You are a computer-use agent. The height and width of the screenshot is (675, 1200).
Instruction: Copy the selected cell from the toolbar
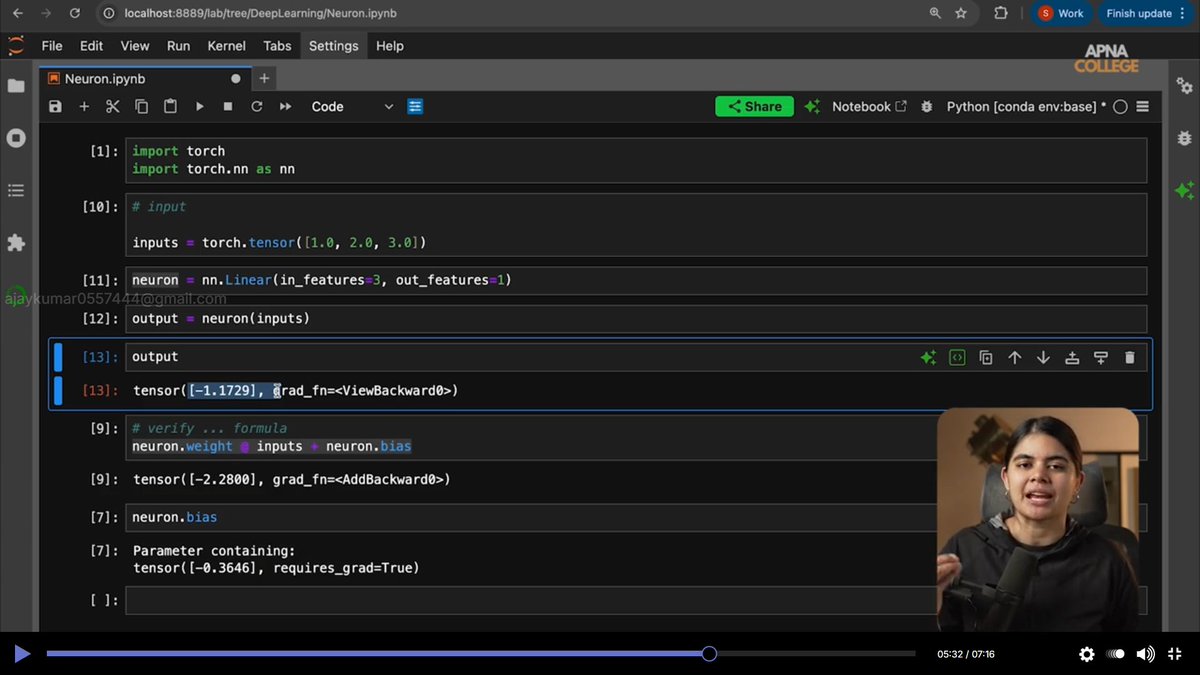(141, 107)
